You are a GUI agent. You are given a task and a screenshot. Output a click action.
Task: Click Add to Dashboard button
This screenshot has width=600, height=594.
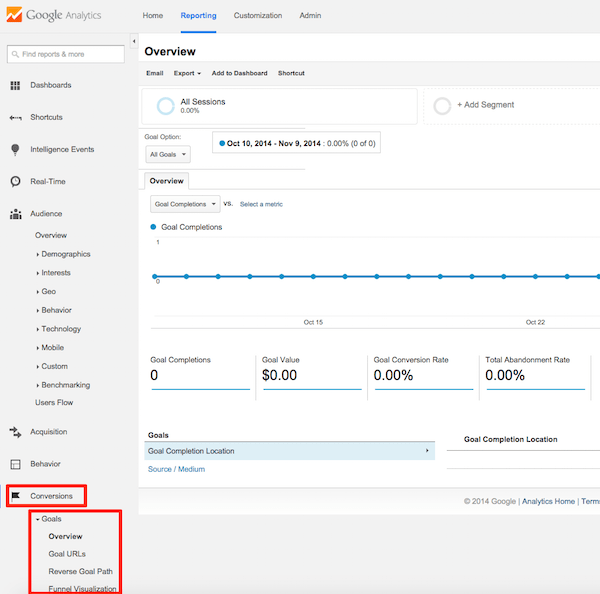[239, 73]
